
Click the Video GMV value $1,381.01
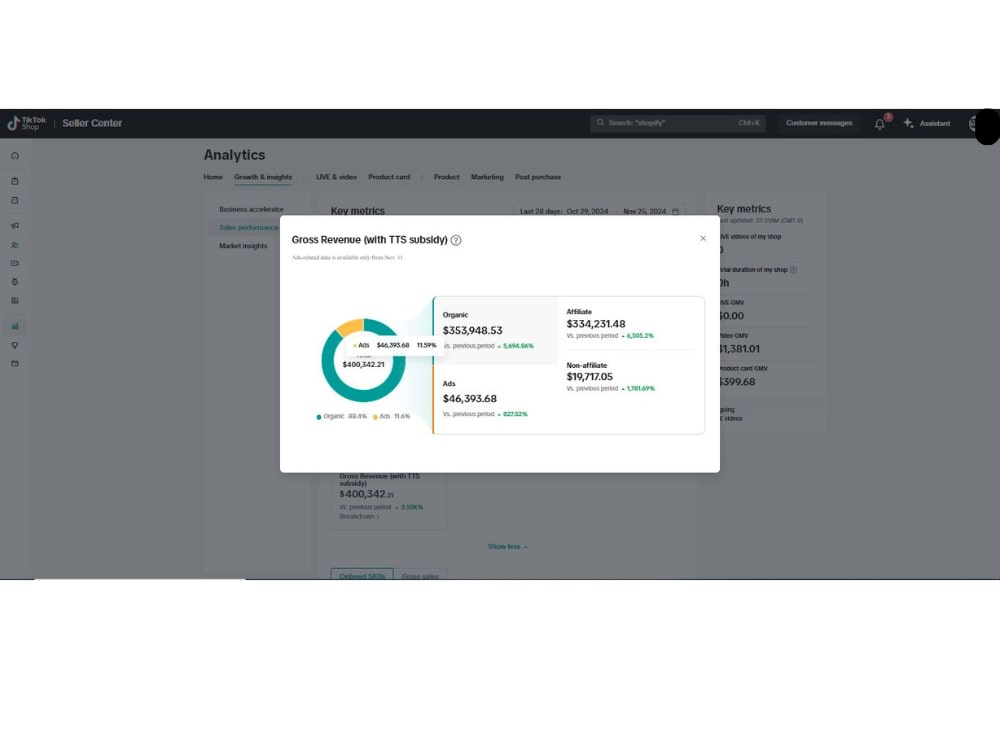point(740,349)
